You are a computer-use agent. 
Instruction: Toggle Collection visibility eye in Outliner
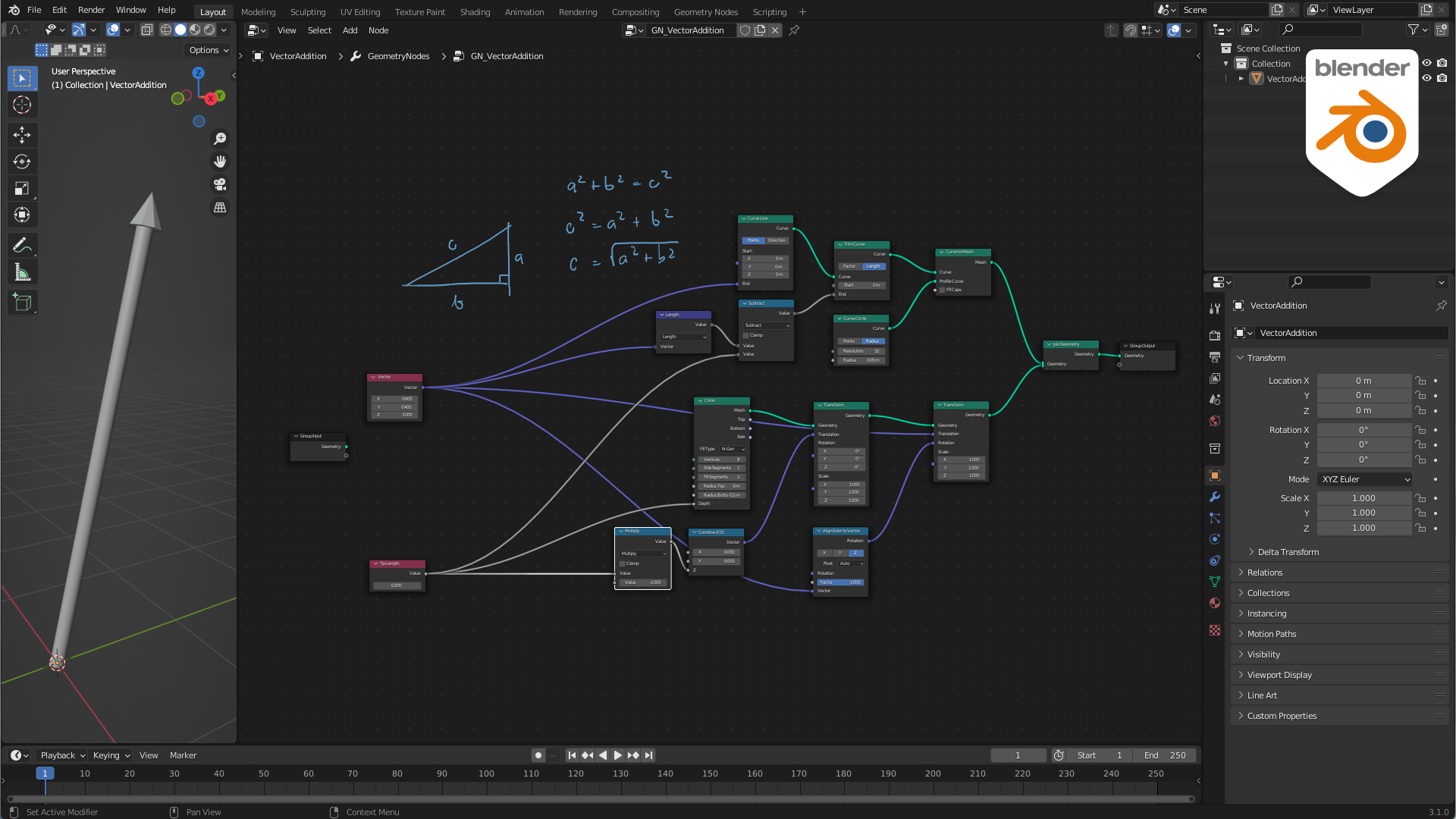(1426, 63)
